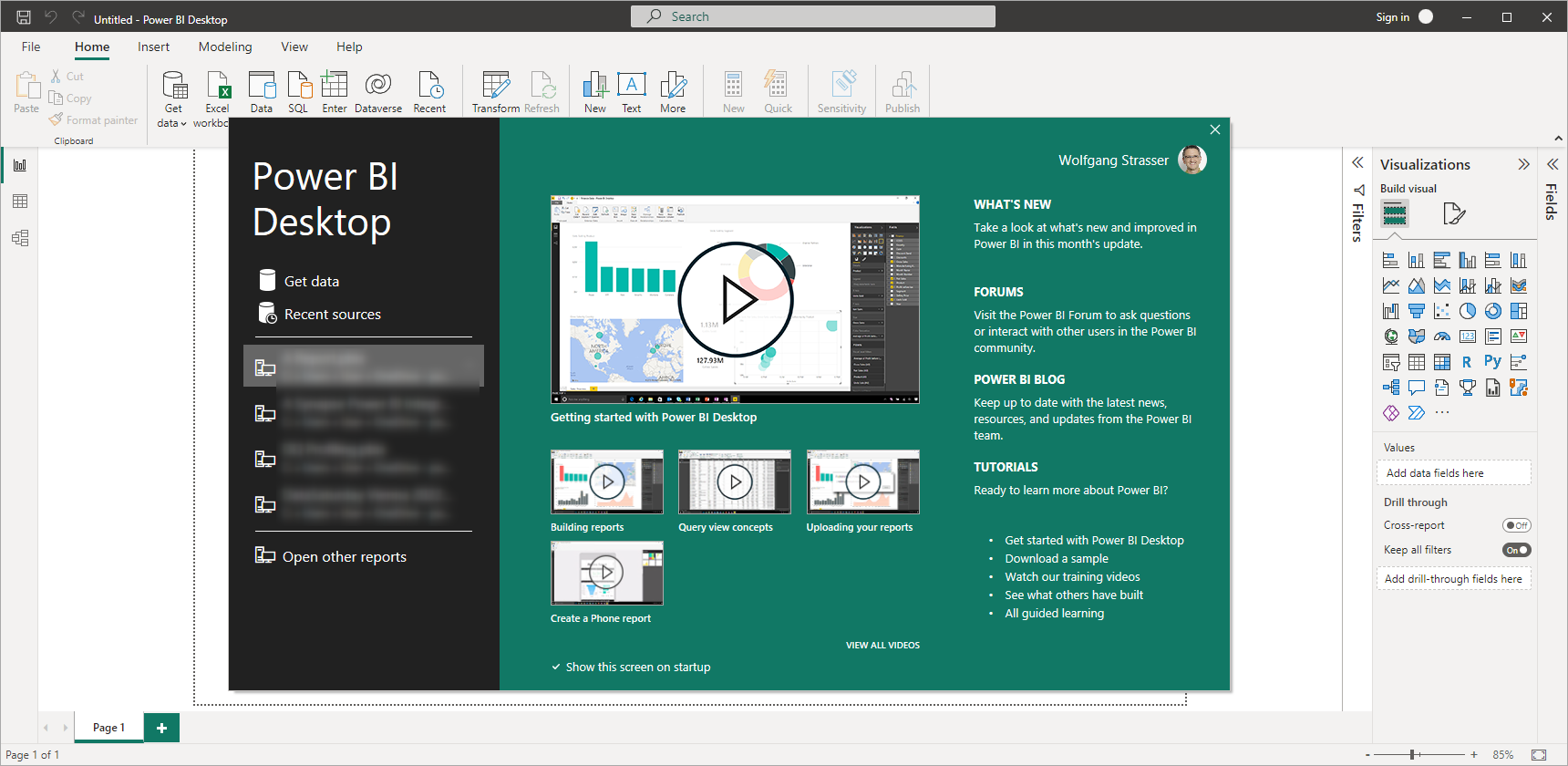1568x766 pixels.
Task: Select the Page 1 tab
Action: (x=108, y=728)
